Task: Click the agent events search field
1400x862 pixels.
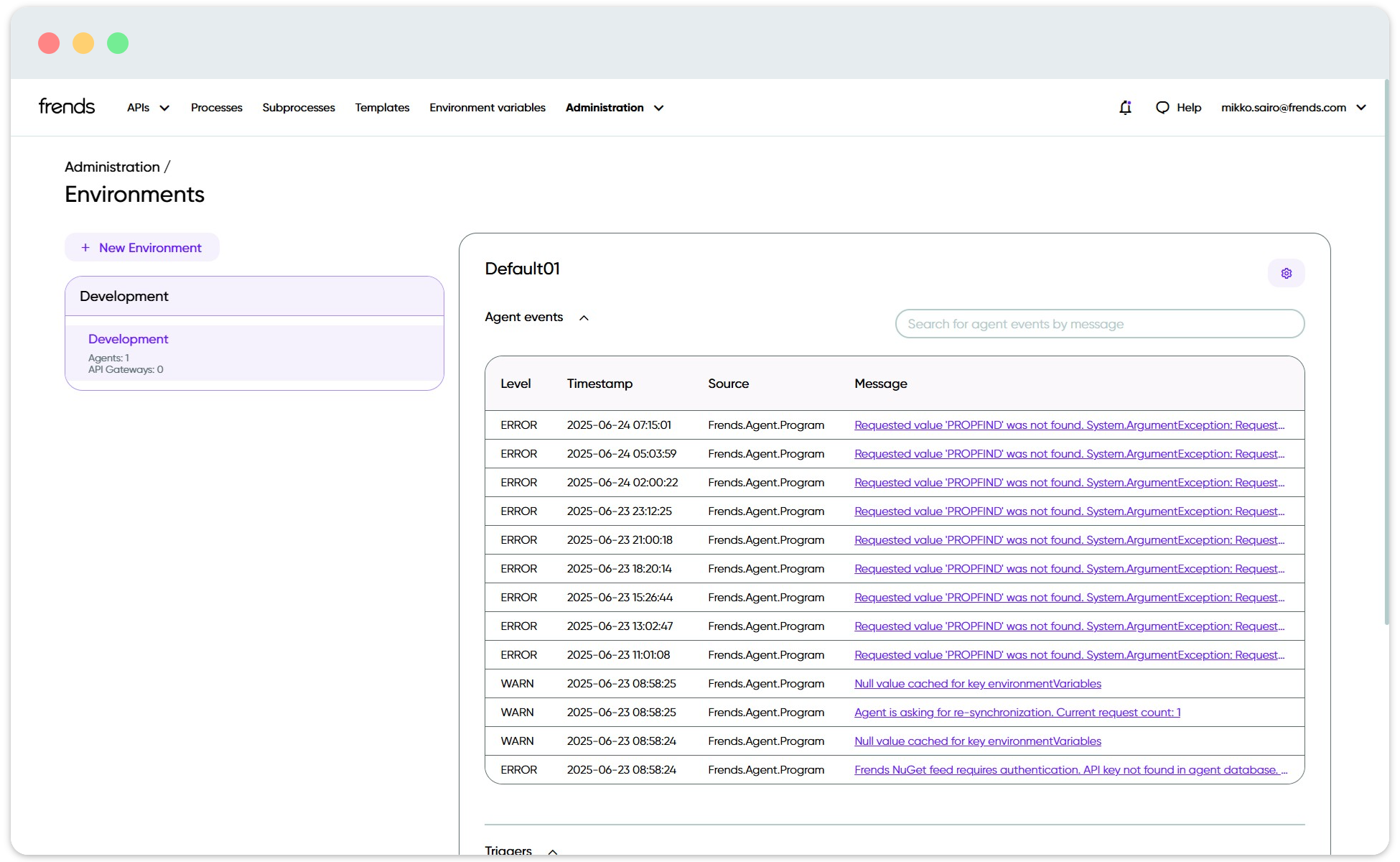Action: click(x=1100, y=324)
